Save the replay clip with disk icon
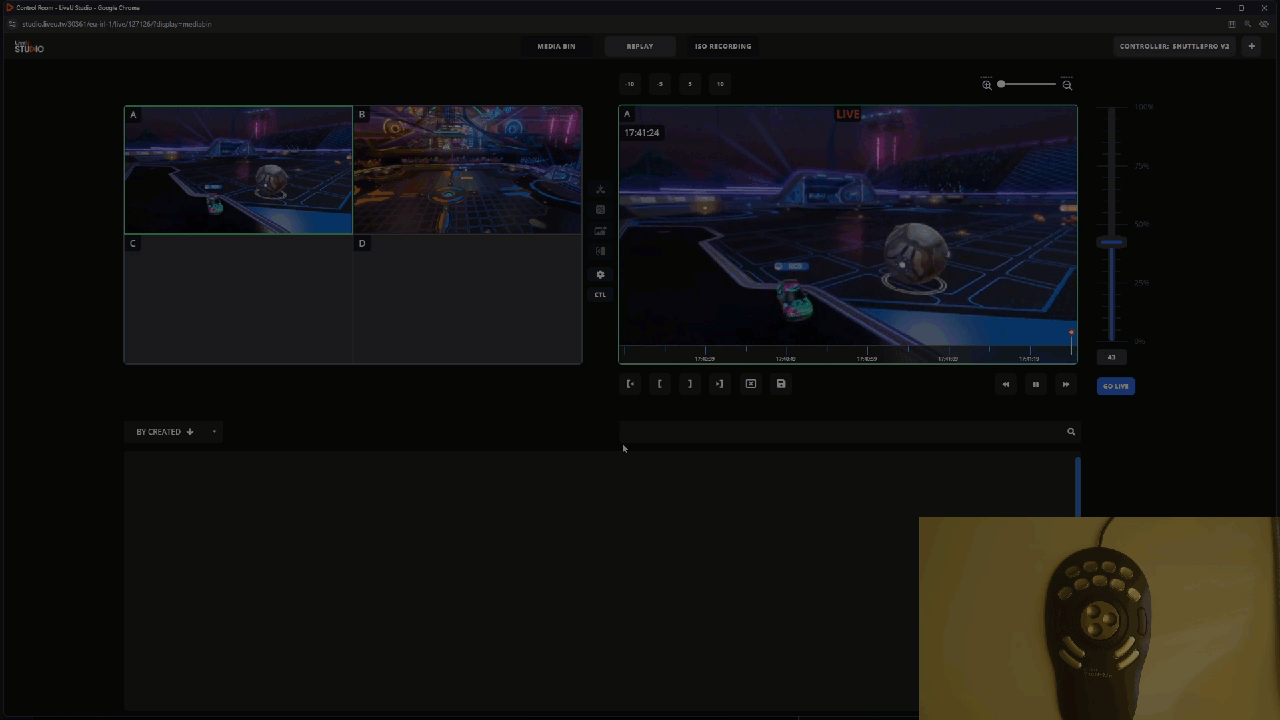Viewport: 1280px width, 720px height. 781,384
